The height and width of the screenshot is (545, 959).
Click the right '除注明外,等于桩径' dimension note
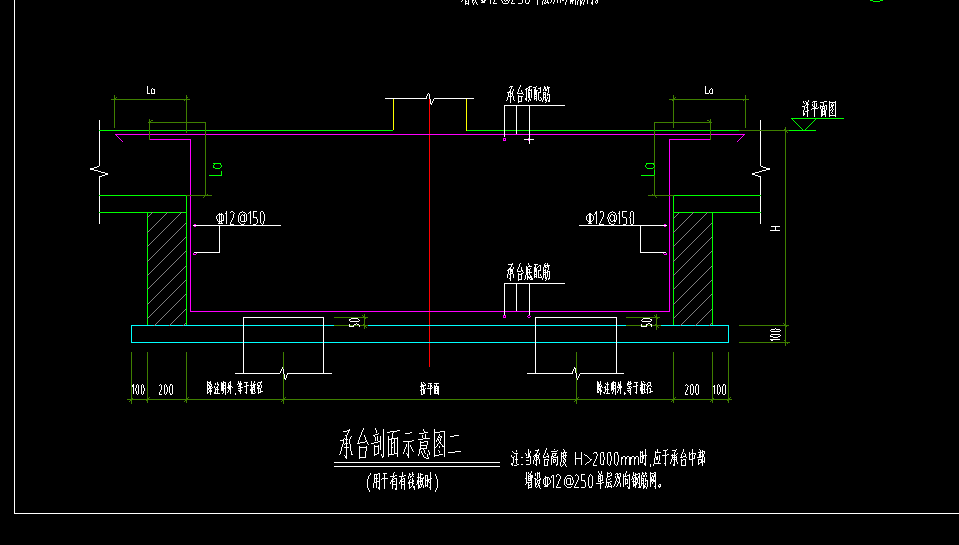(x=624, y=388)
